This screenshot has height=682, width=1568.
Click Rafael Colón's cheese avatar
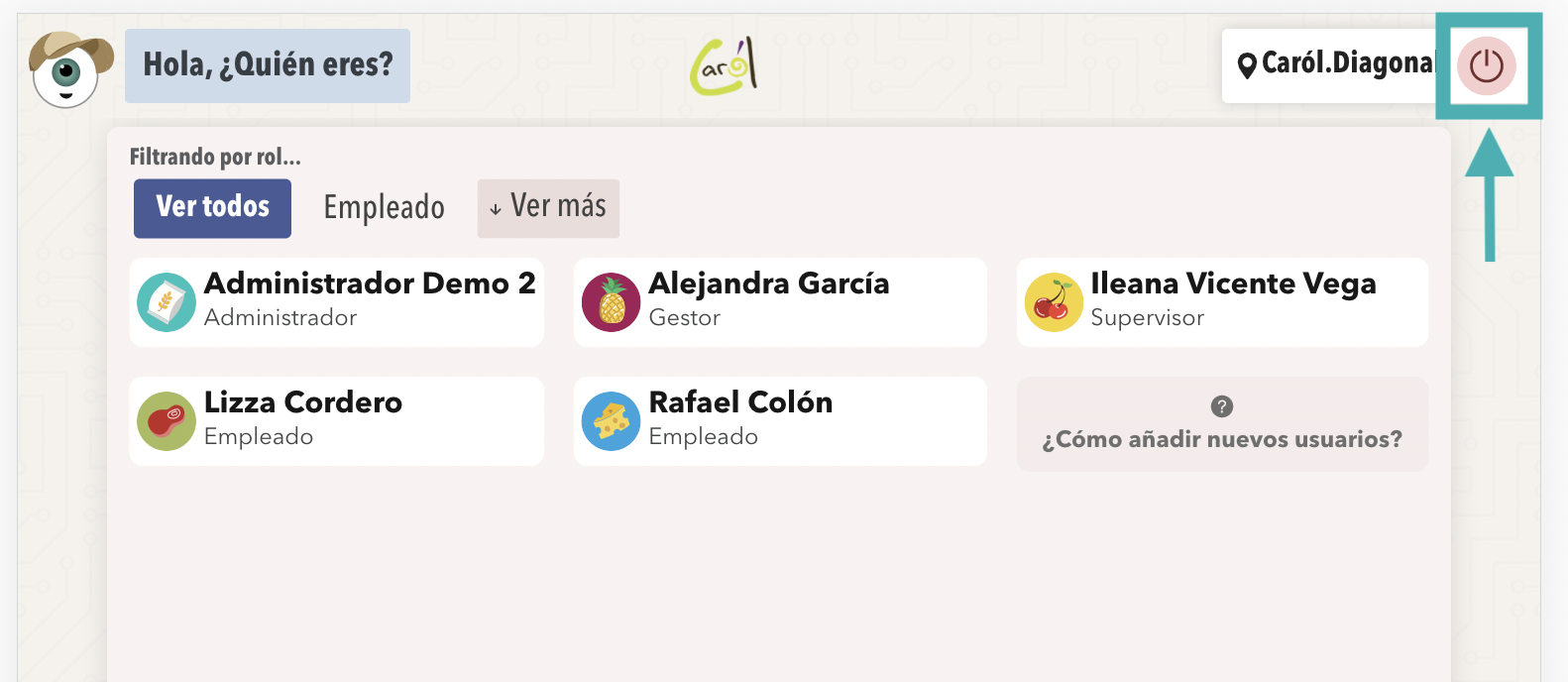pyautogui.click(x=611, y=421)
